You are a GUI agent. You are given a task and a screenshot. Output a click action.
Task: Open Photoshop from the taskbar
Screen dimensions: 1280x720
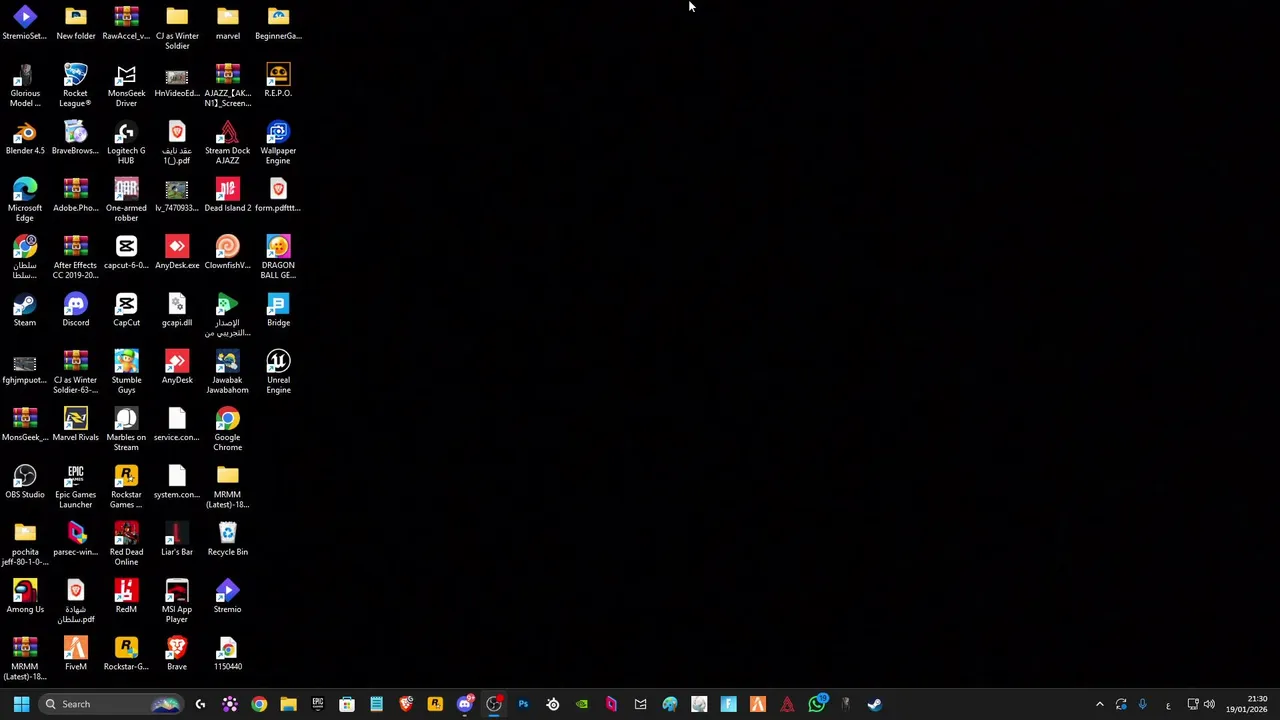523,704
